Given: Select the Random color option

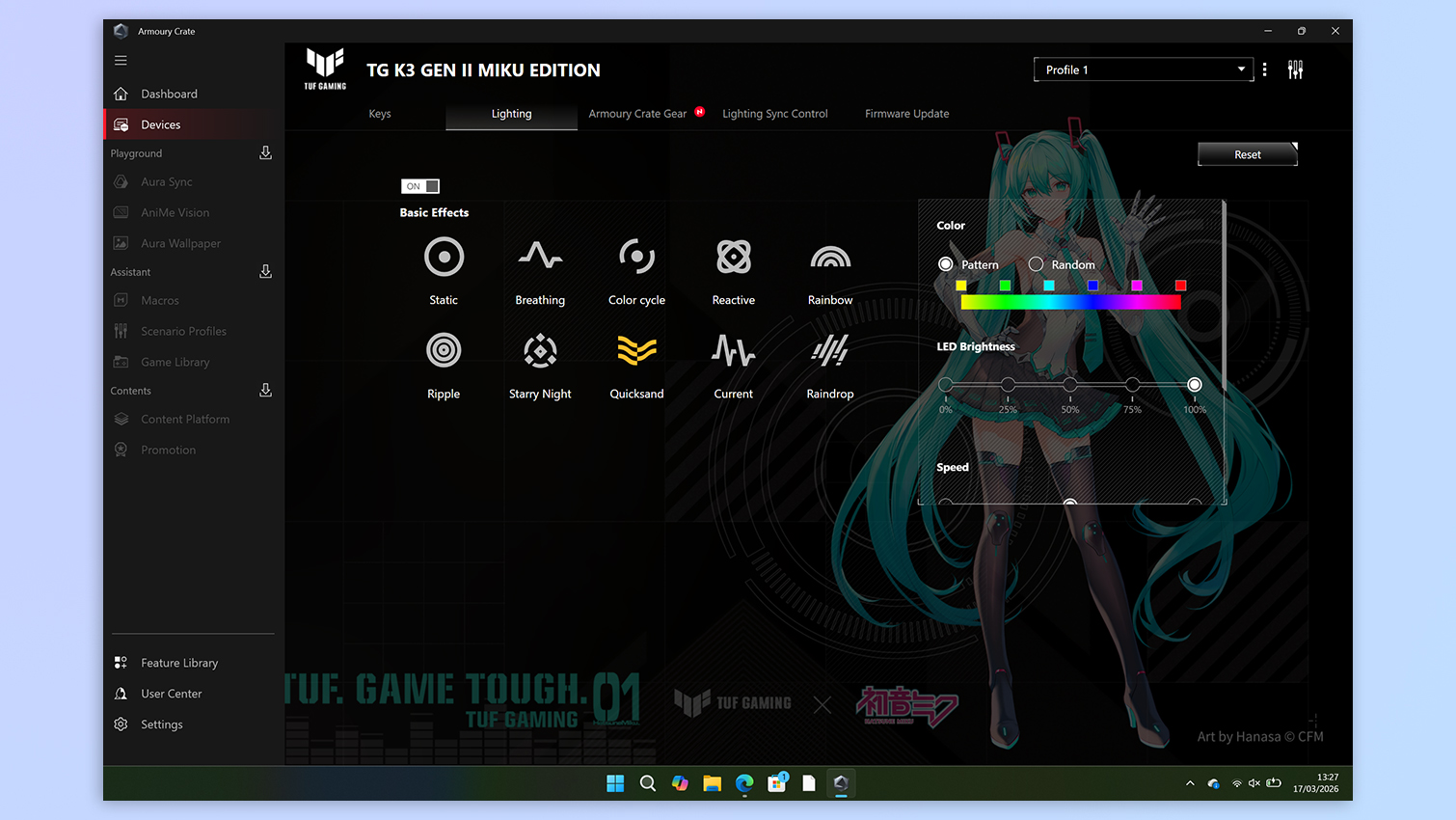Looking at the screenshot, I should (1037, 263).
